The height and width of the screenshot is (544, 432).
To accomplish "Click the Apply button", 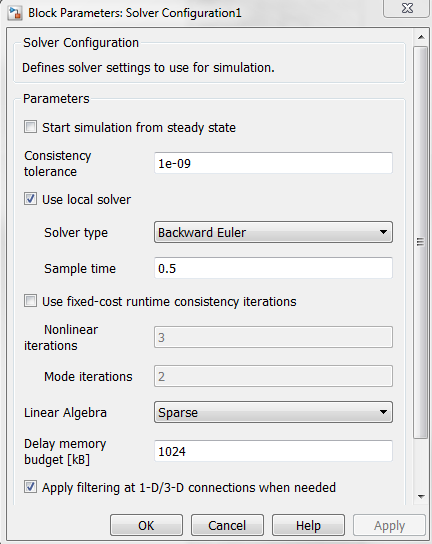I will (389, 525).
